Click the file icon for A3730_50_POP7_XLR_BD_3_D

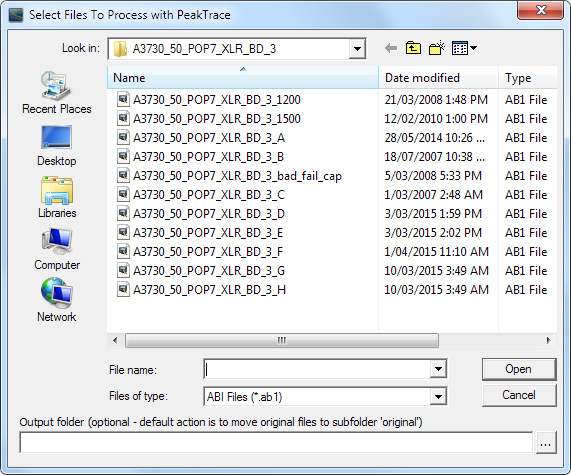123,213
